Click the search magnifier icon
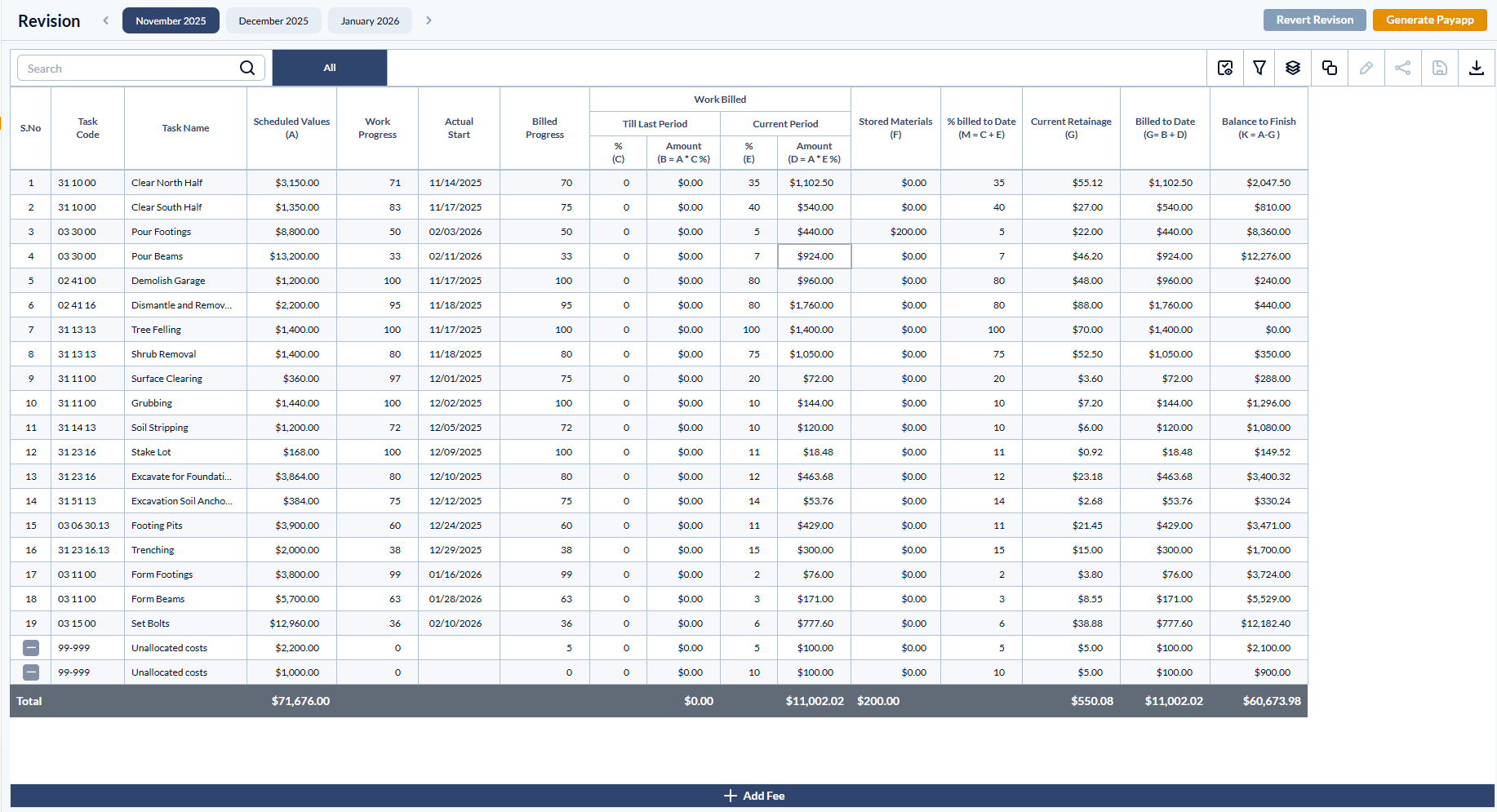Screen dimensions: 1497x812 tap(247, 68)
